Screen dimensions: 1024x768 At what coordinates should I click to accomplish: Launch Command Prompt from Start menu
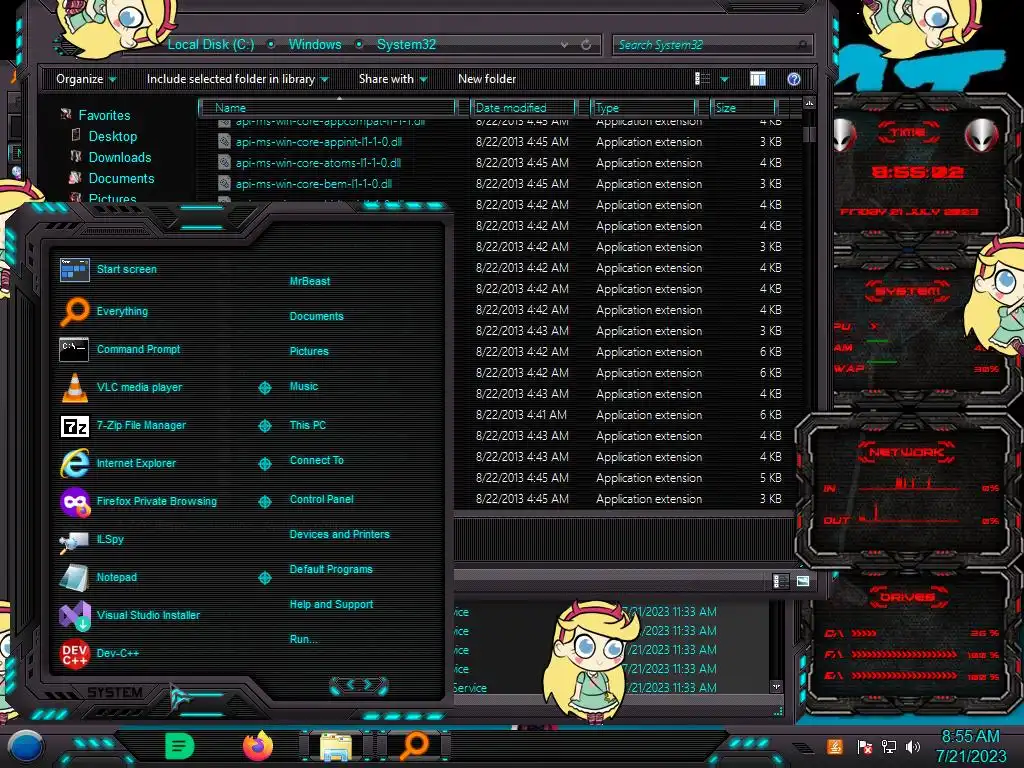pyautogui.click(x=120, y=349)
